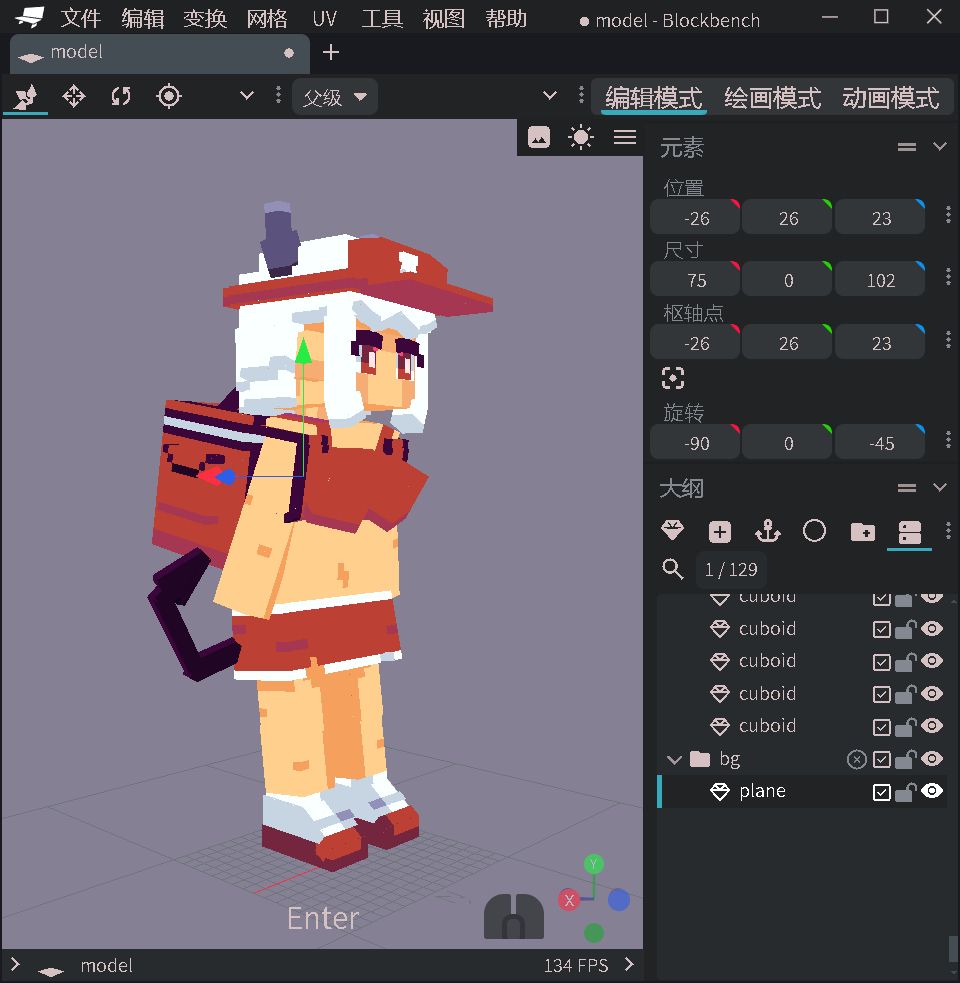Add a null object with the circle icon

click(x=815, y=532)
